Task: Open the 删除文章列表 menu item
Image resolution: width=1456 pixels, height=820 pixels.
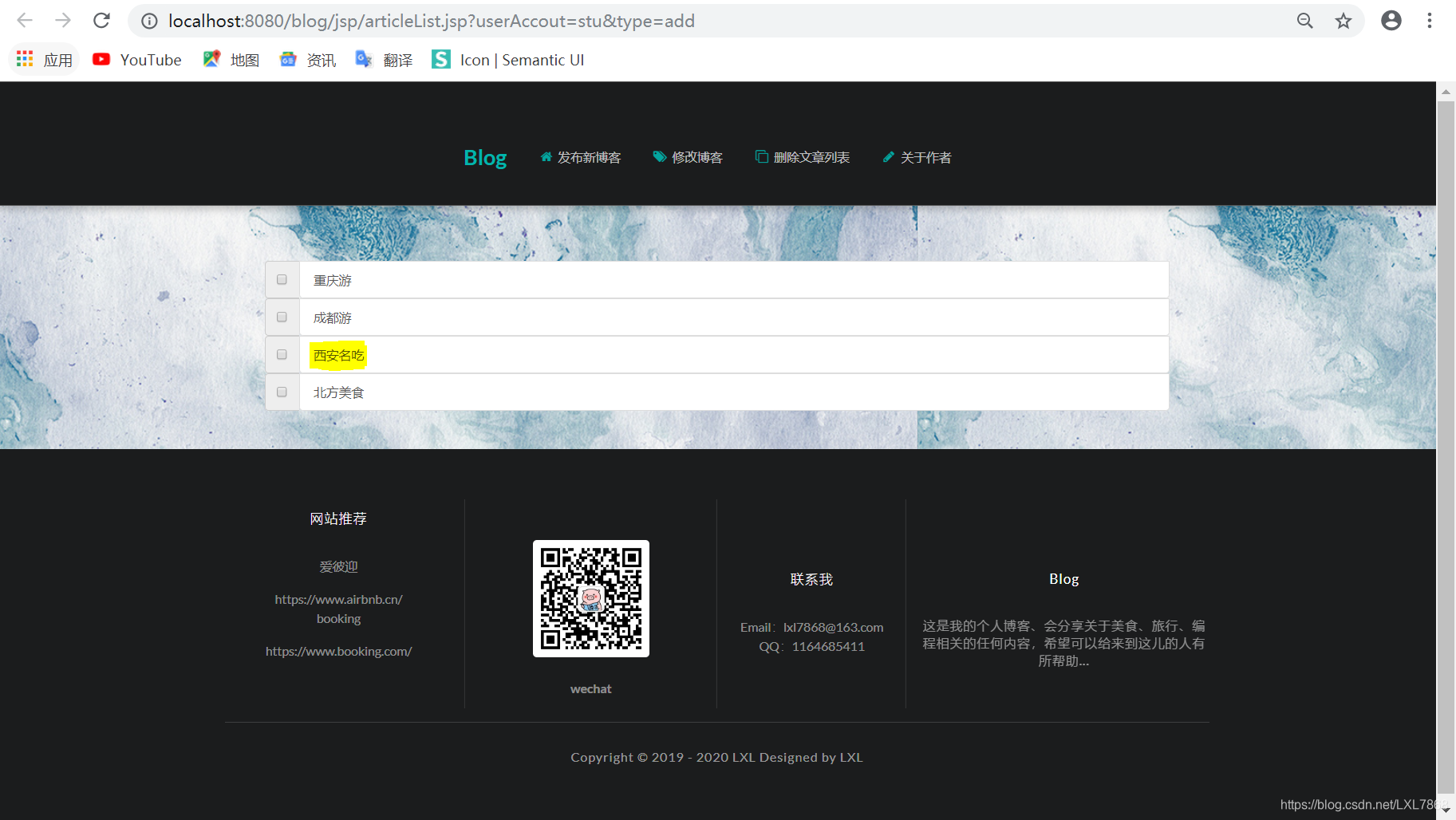Action: coord(803,157)
